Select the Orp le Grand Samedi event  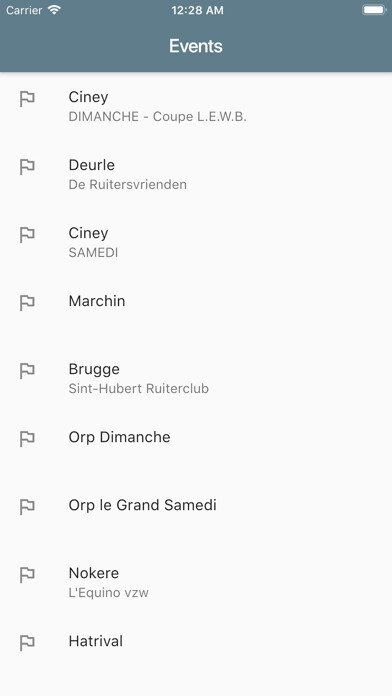pos(196,514)
